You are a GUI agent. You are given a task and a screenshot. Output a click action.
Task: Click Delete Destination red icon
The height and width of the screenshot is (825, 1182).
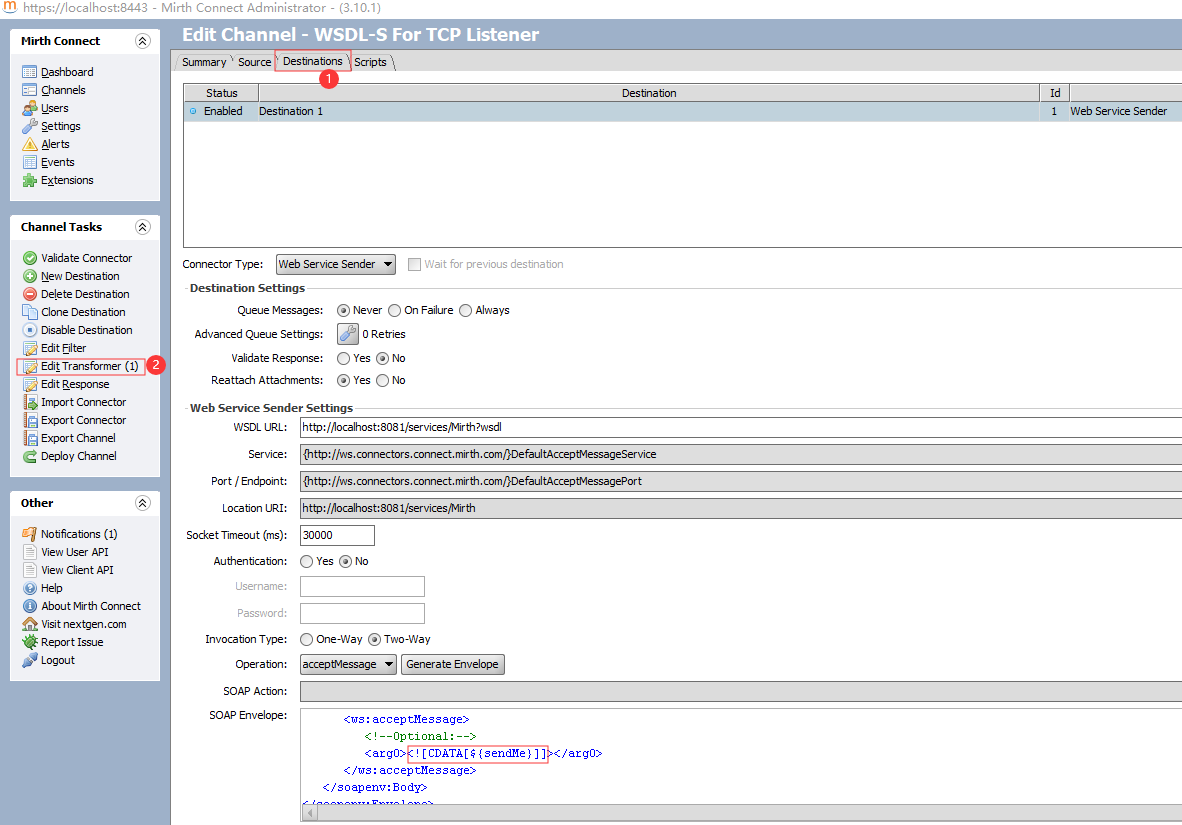coord(29,295)
